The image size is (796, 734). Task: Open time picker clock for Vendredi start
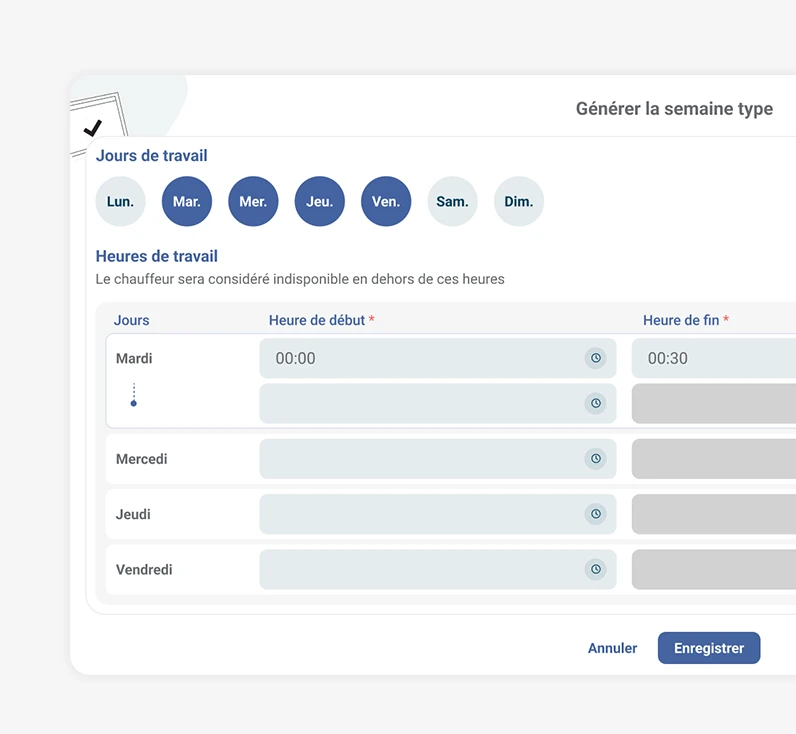pos(595,569)
